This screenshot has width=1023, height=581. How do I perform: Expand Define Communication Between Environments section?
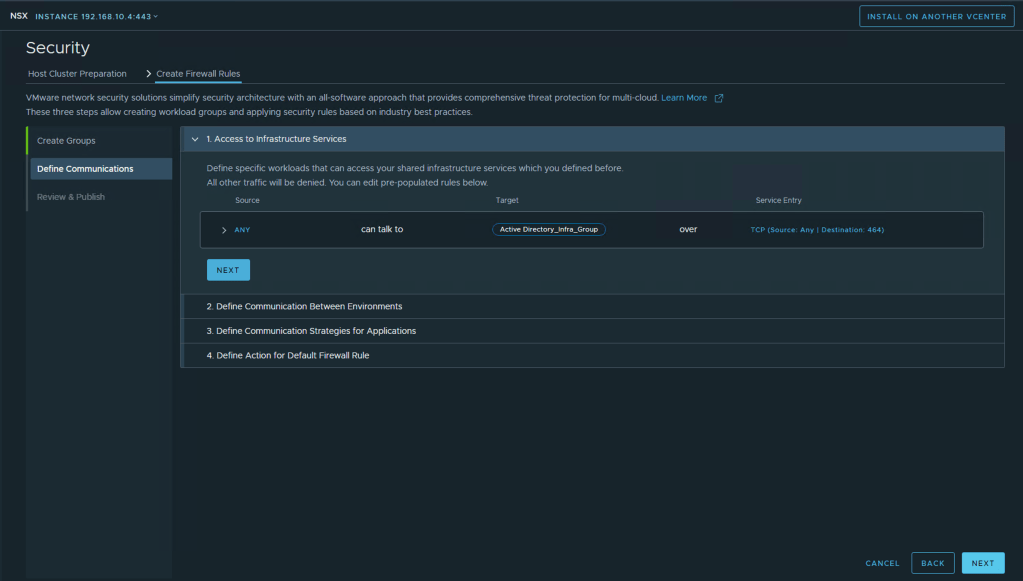[x=304, y=306]
